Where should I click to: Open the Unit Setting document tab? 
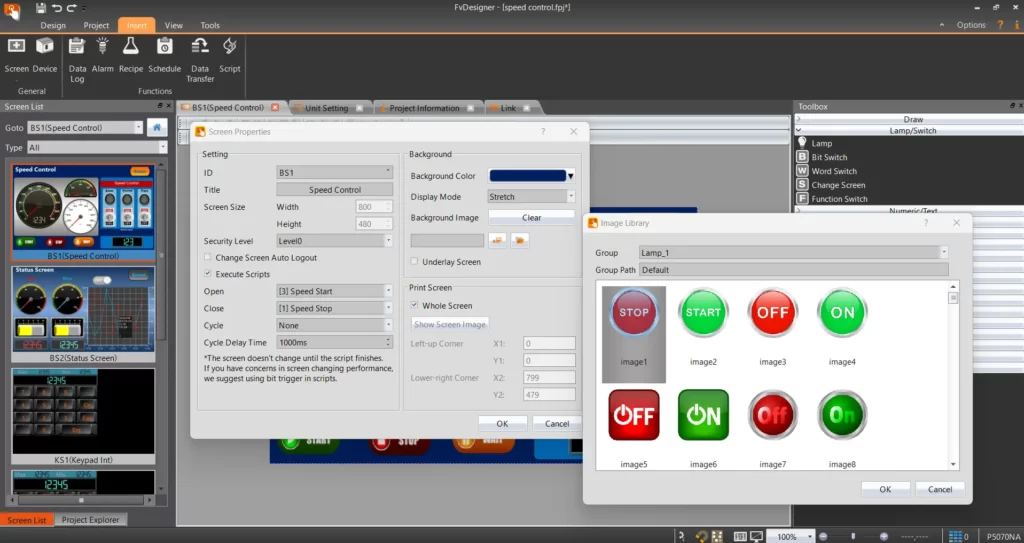(326, 108)
